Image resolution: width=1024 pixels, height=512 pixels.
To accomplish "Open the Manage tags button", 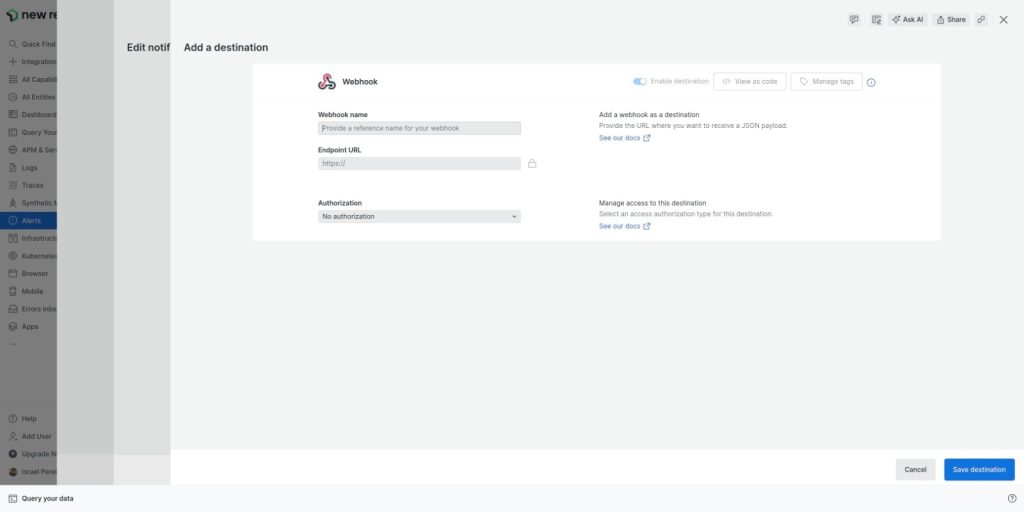I will [x=826, y=81].
